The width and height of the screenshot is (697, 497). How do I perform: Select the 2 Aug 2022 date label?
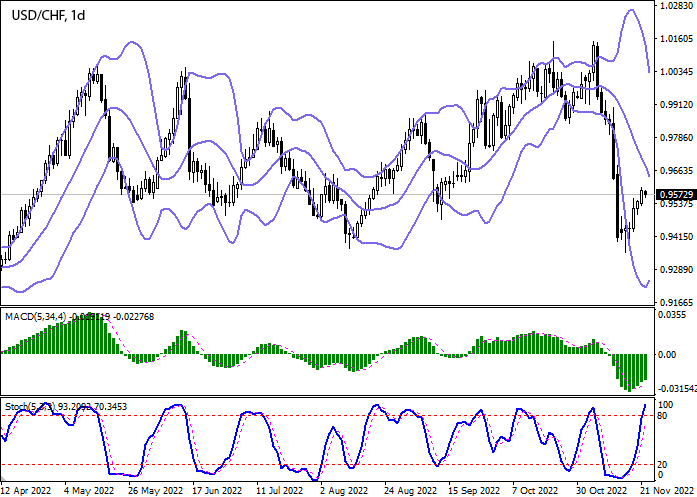point(345,491)
